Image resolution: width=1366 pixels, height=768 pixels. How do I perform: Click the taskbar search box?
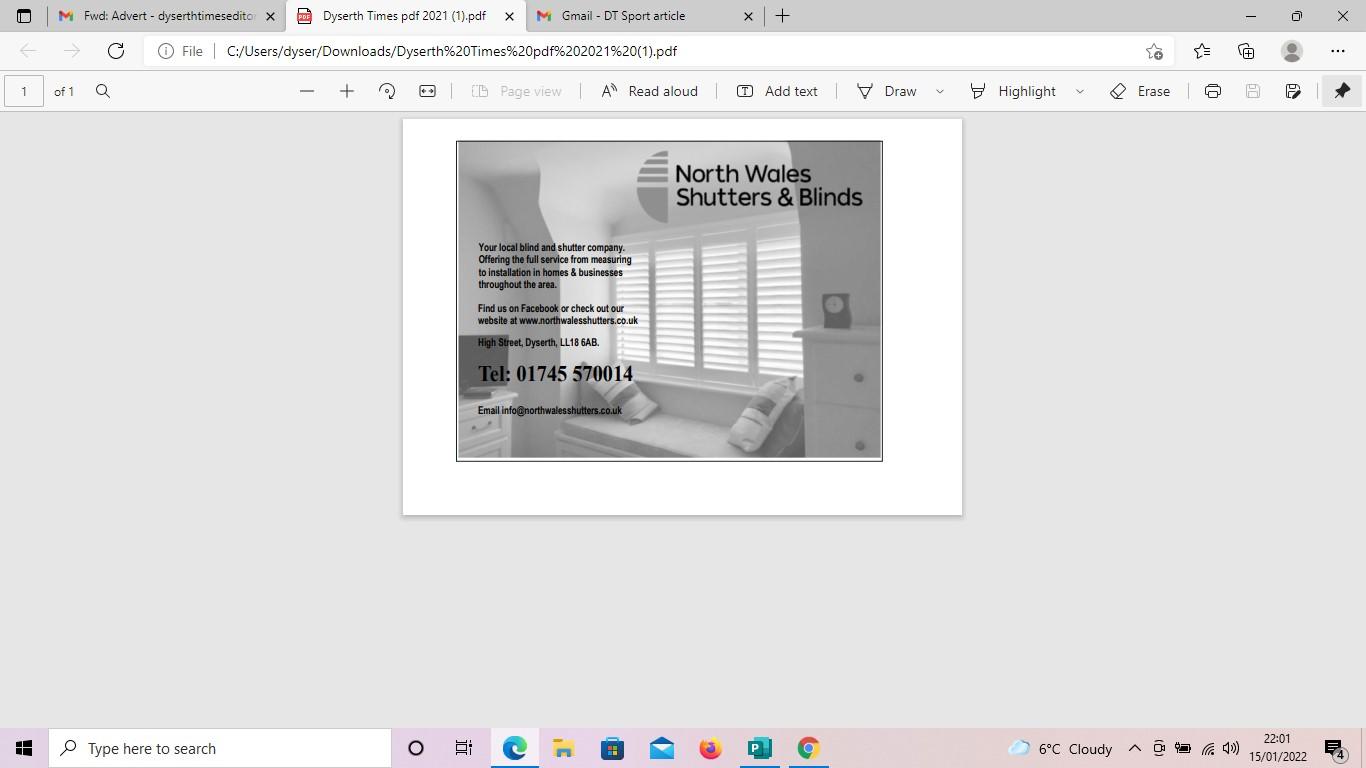point(220,748)
